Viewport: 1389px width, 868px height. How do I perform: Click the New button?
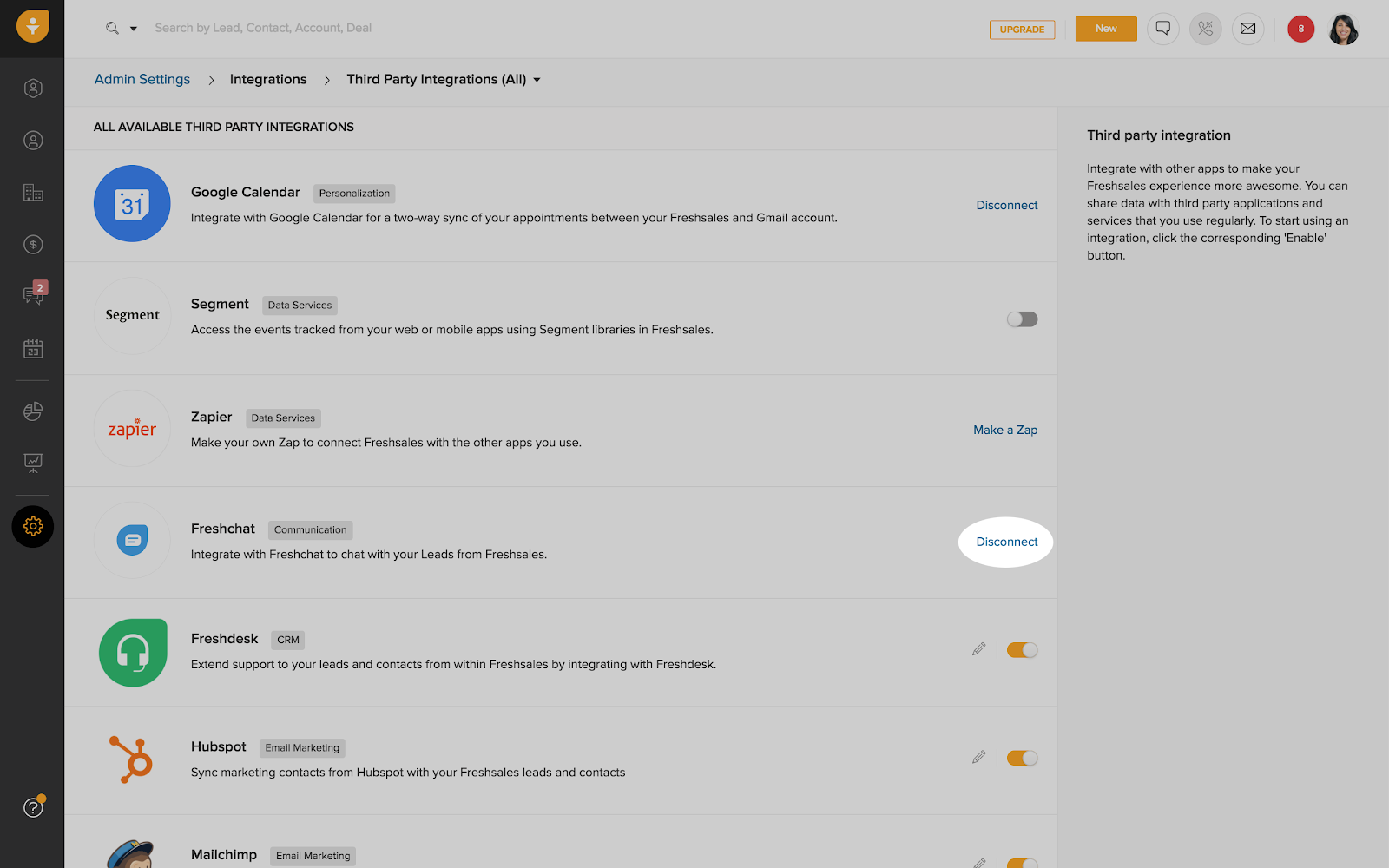1106,29
